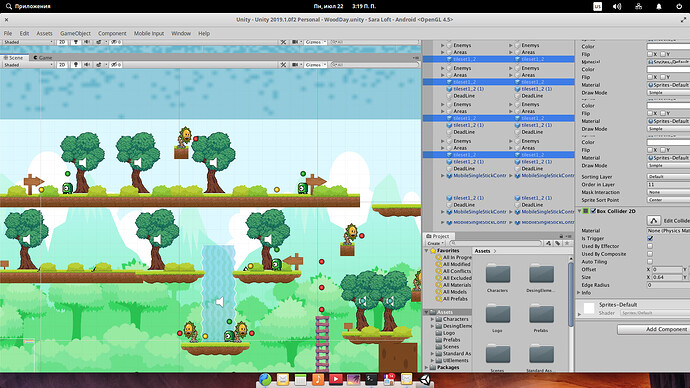The height and width of the screenshot is (388, 690).
Task: Toggle the Is Trigger checkbox
Action: 650,238
